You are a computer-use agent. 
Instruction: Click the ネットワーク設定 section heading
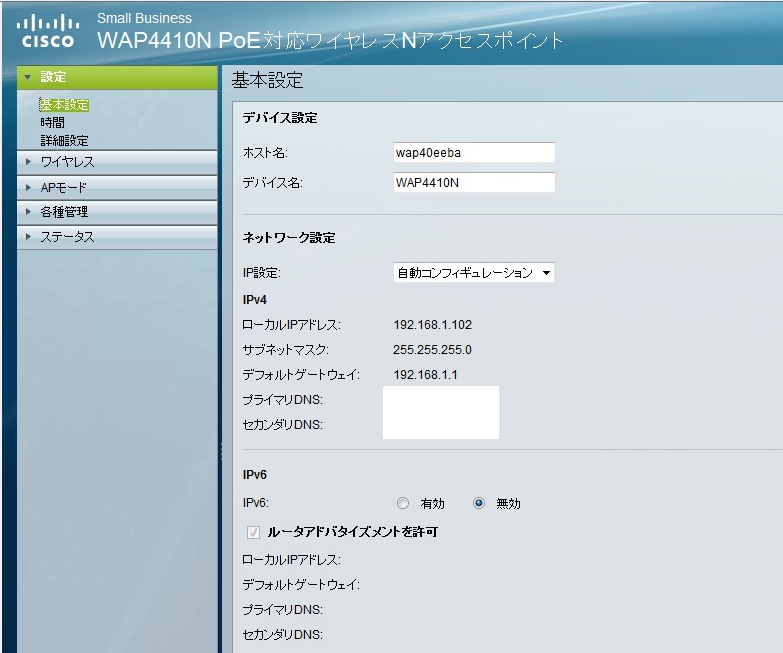pos(289,238)
